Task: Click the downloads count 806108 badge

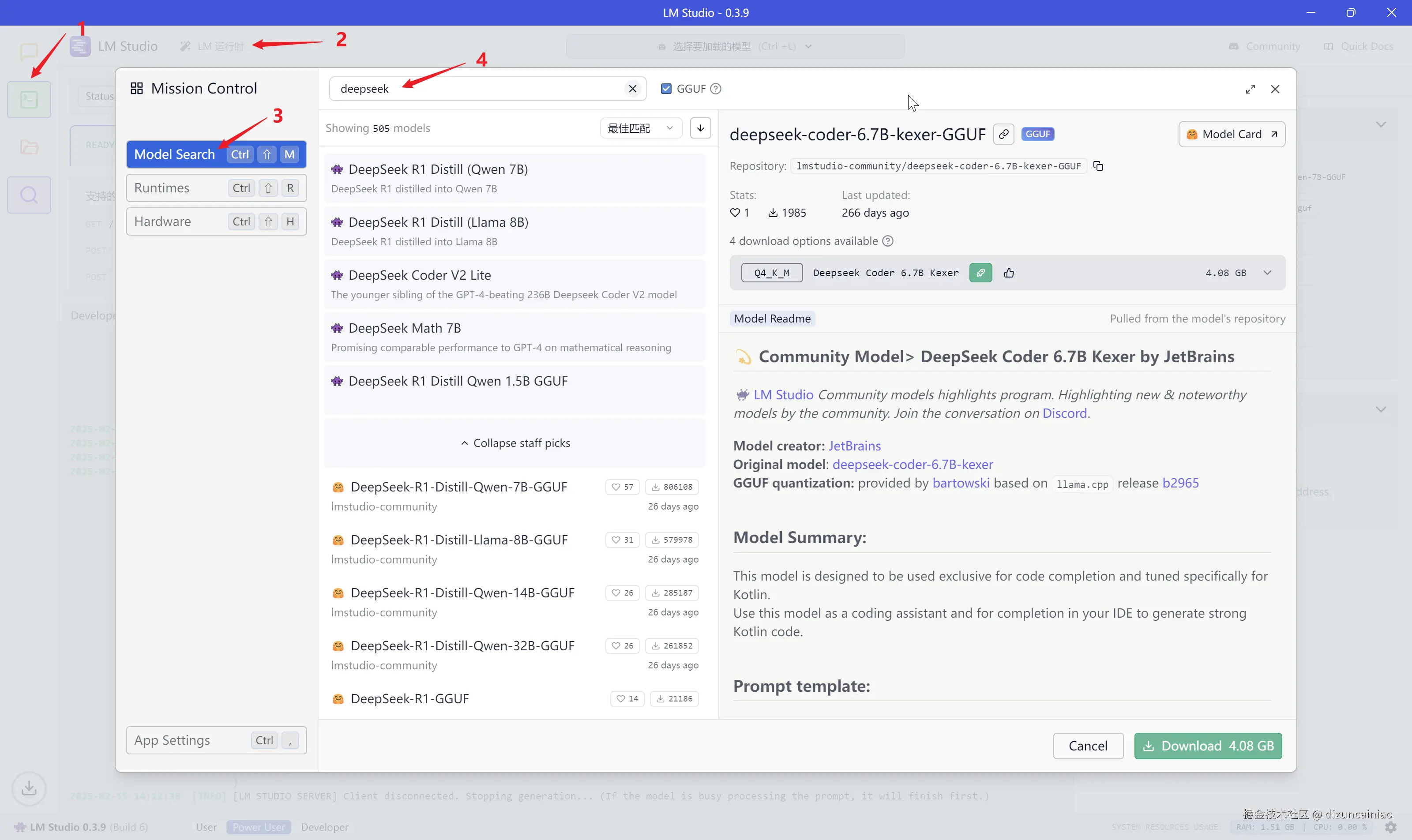Action: (672, 487)
